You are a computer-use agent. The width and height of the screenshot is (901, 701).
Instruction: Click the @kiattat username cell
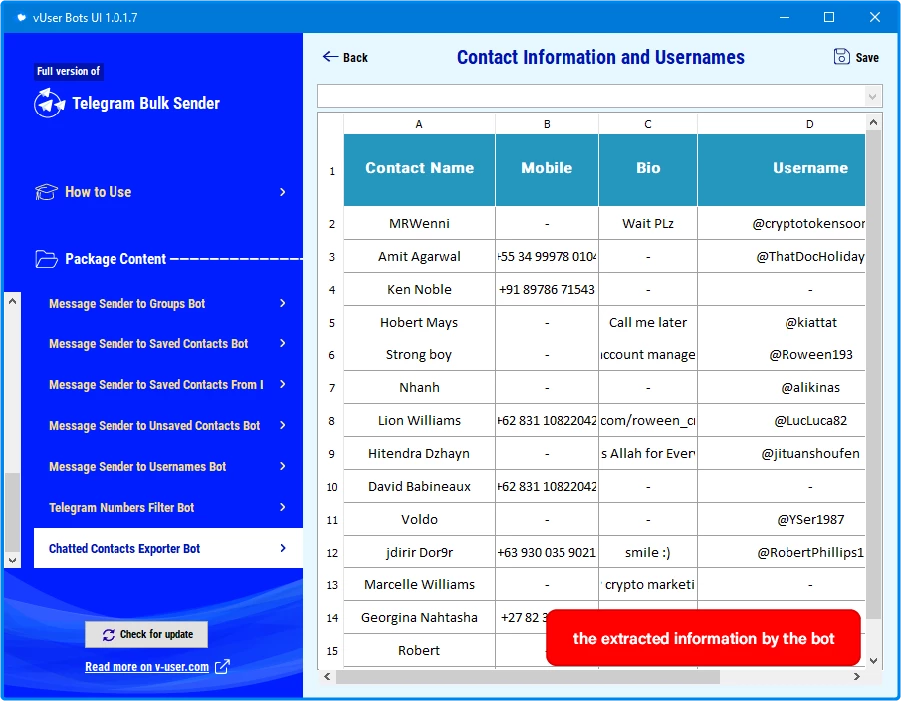[x=781, y=322]
